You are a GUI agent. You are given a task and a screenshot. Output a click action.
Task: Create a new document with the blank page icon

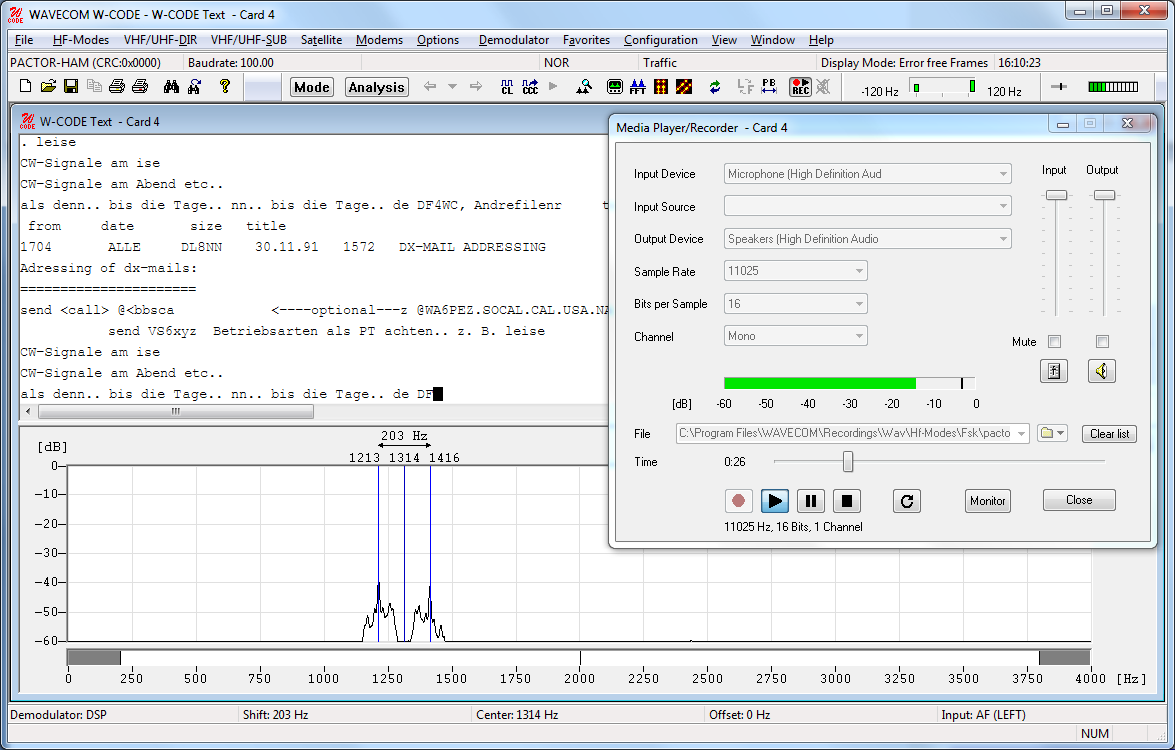point(25,87)
